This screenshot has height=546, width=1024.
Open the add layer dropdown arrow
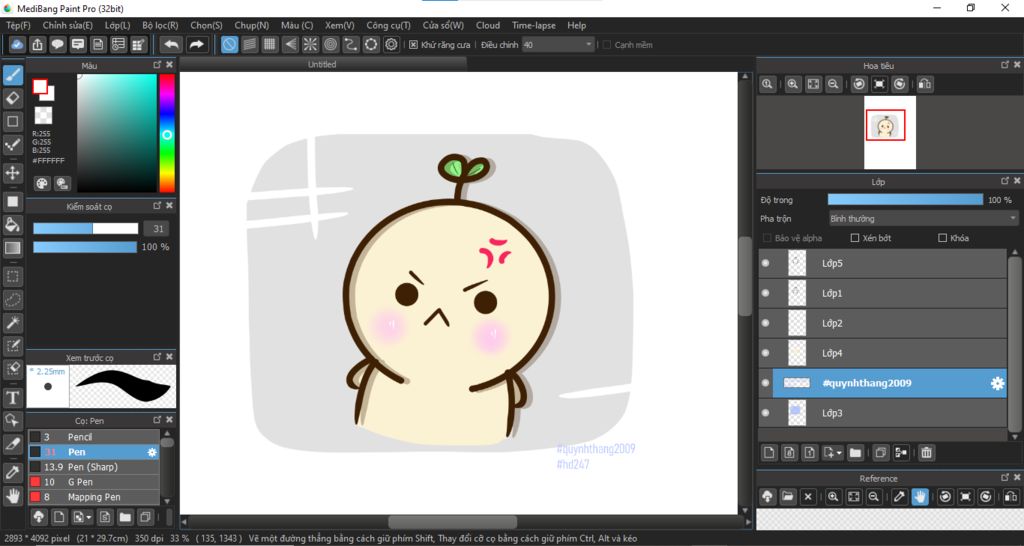(839, 453)
